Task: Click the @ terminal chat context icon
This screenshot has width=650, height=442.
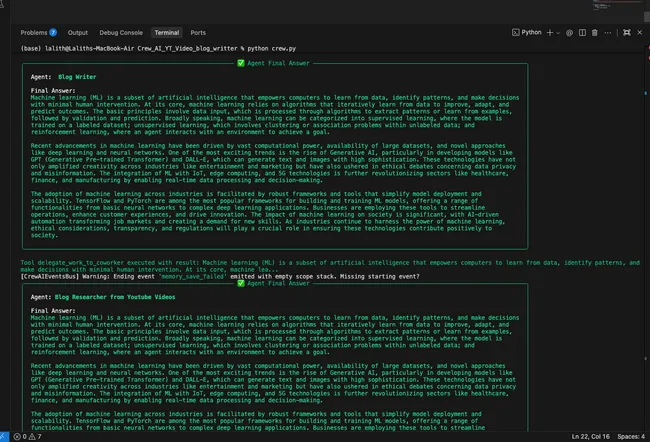Action: pos(570,33)
